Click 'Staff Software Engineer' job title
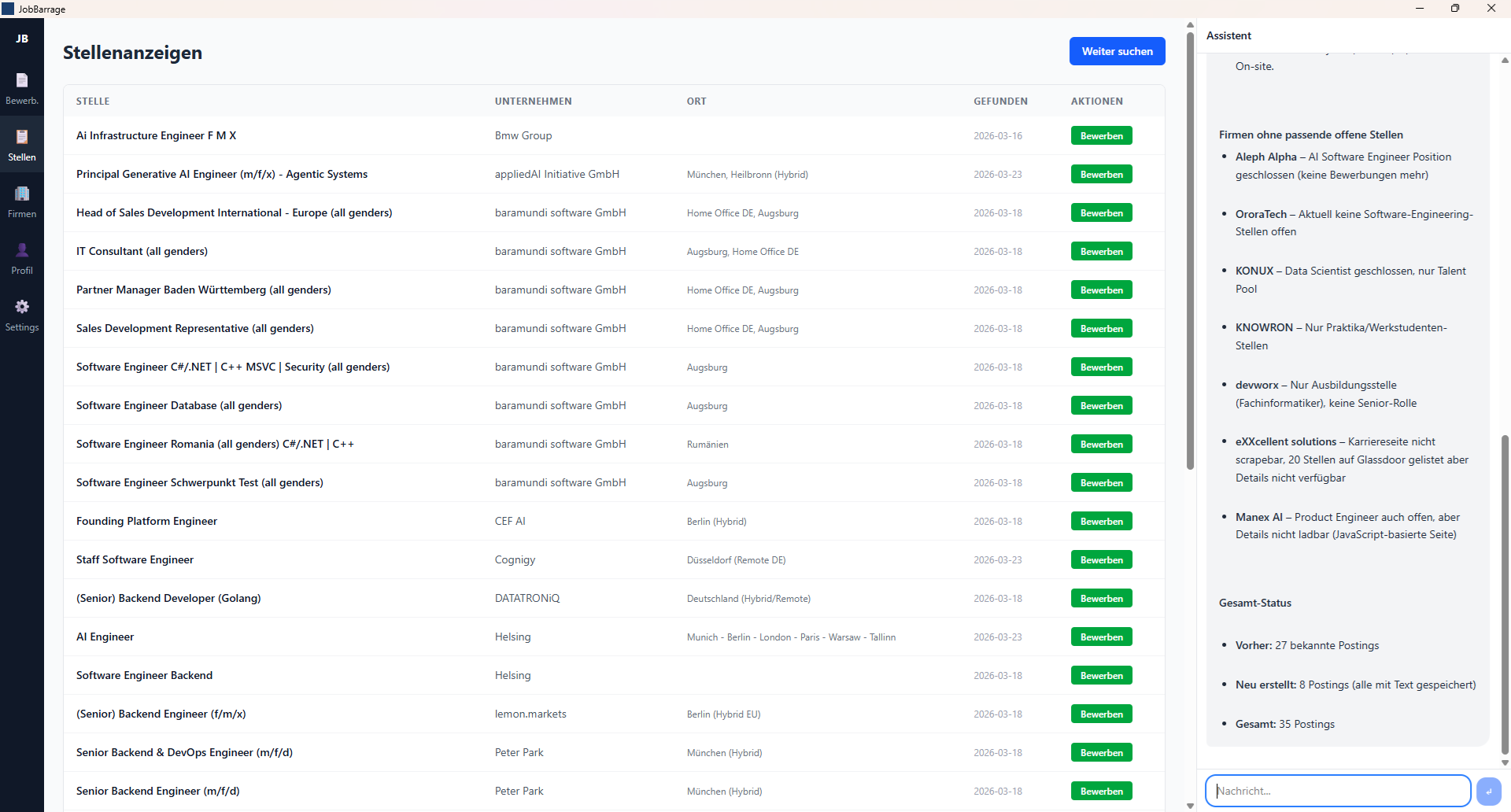This screenshot has width=1511, height=812. (135, 559)
